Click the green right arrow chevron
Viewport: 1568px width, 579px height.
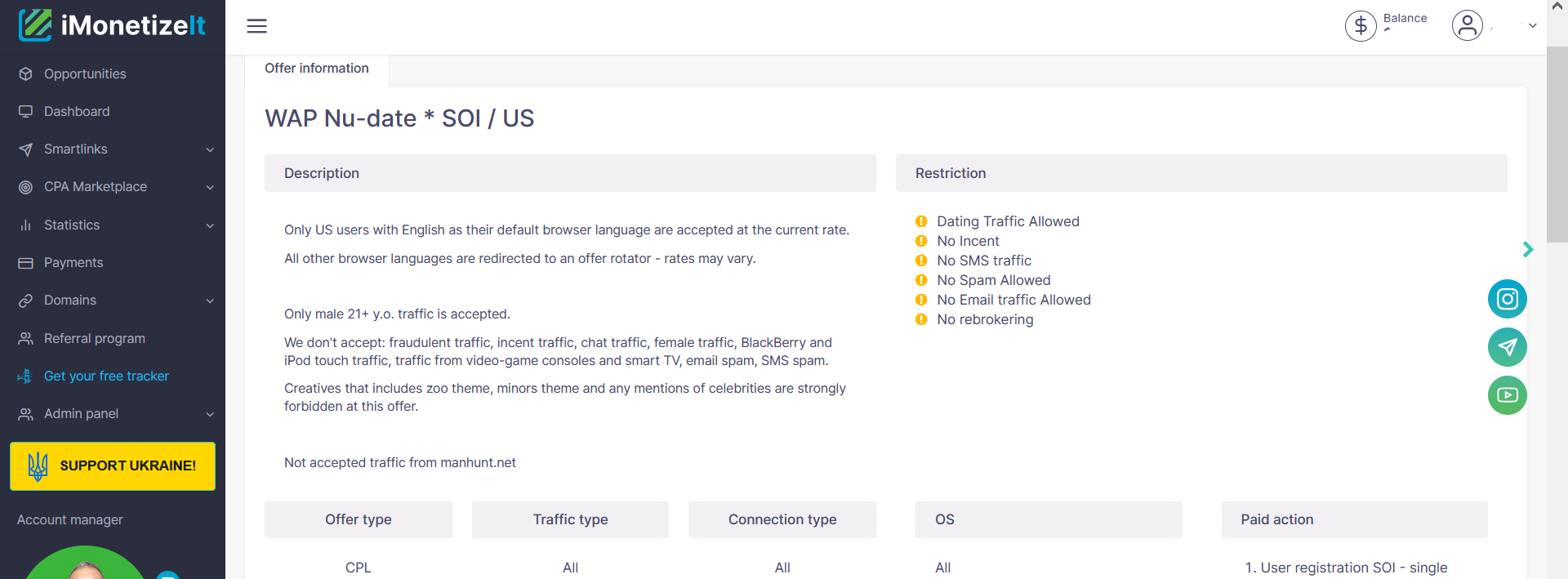tap(1527, 249)
